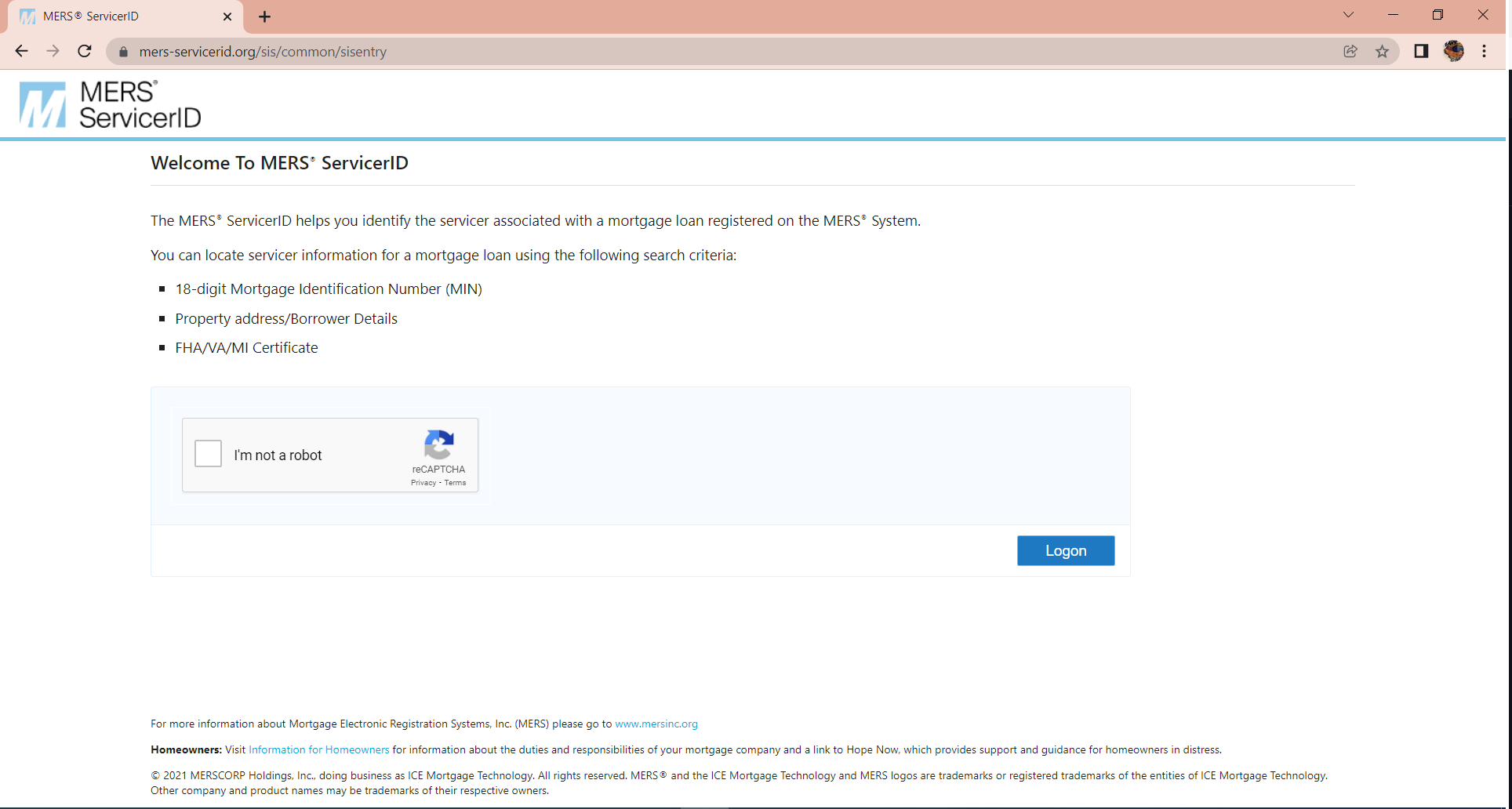
Task: Click the browser profile avatar icon
Action: (1455, 51)
